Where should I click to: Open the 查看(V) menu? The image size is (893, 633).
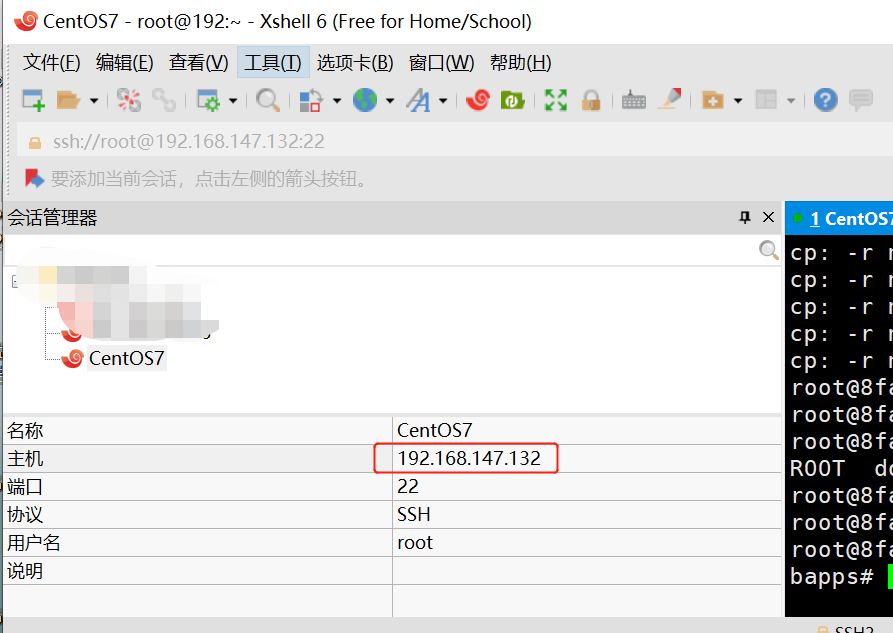pos(198,62)
